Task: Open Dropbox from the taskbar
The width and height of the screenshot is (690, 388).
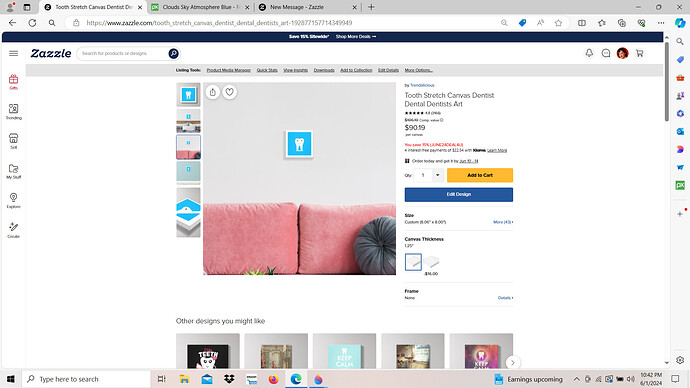Action: point(229,379)
